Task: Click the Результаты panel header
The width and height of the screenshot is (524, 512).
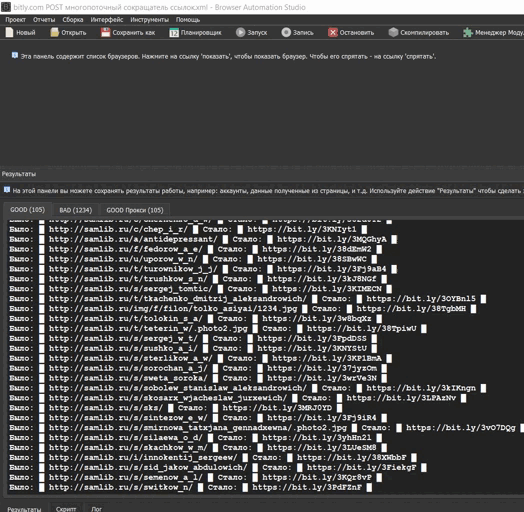Action: point(19,174)
